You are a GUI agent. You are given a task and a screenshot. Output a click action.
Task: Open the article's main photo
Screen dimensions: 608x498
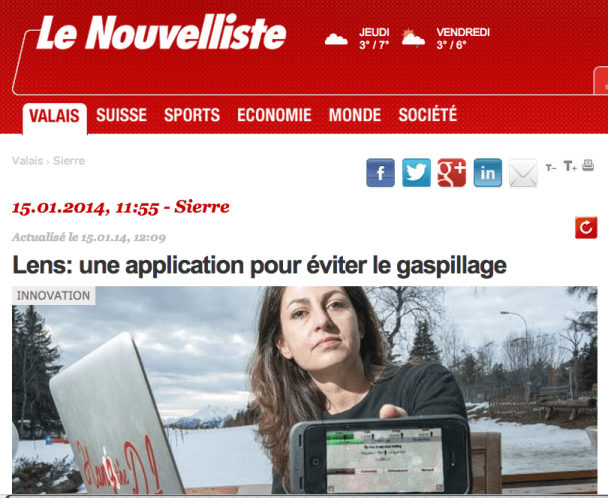pyautogui.click(x=304, y=390)
